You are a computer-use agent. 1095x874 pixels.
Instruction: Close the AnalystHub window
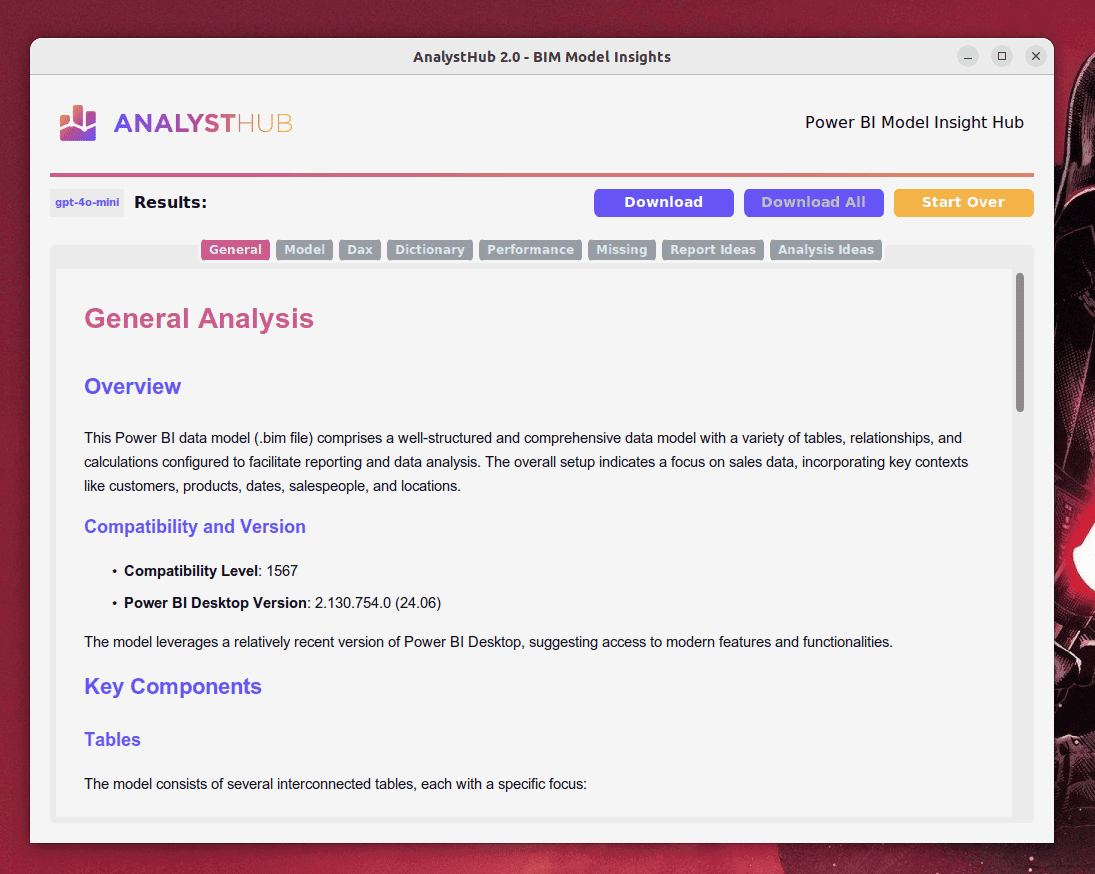tap(1036, 57)
